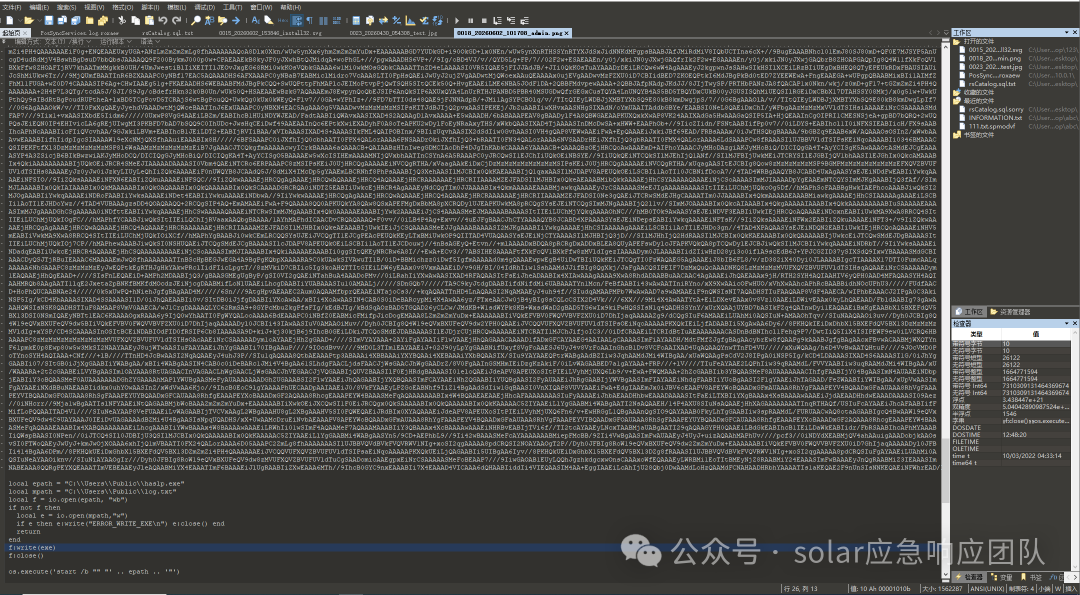Image resolution: width=1080 pixels, height=595 pixels.
Task: Click the 类型 column header in inspector
Action: point(977,334)
